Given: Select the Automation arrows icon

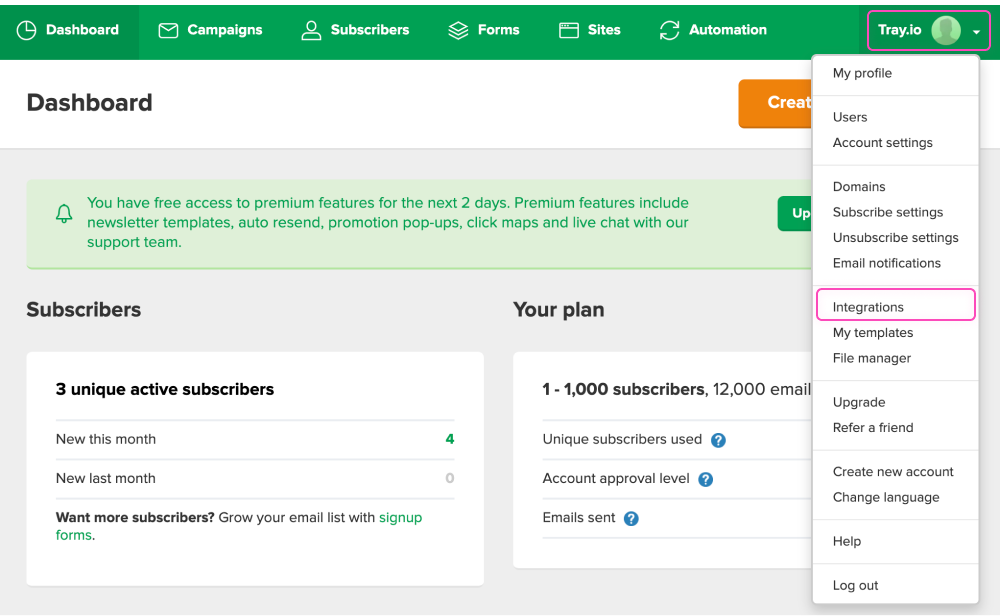Looking at the screenshot, I should pyautogui.click(x=668, y=30).
